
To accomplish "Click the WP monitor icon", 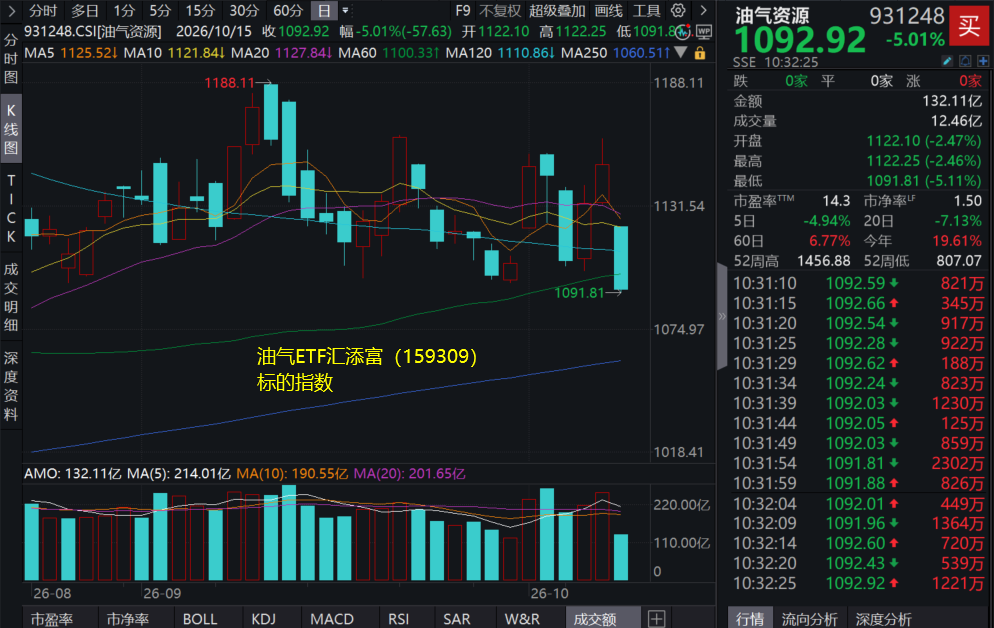I will pos(704,32).
